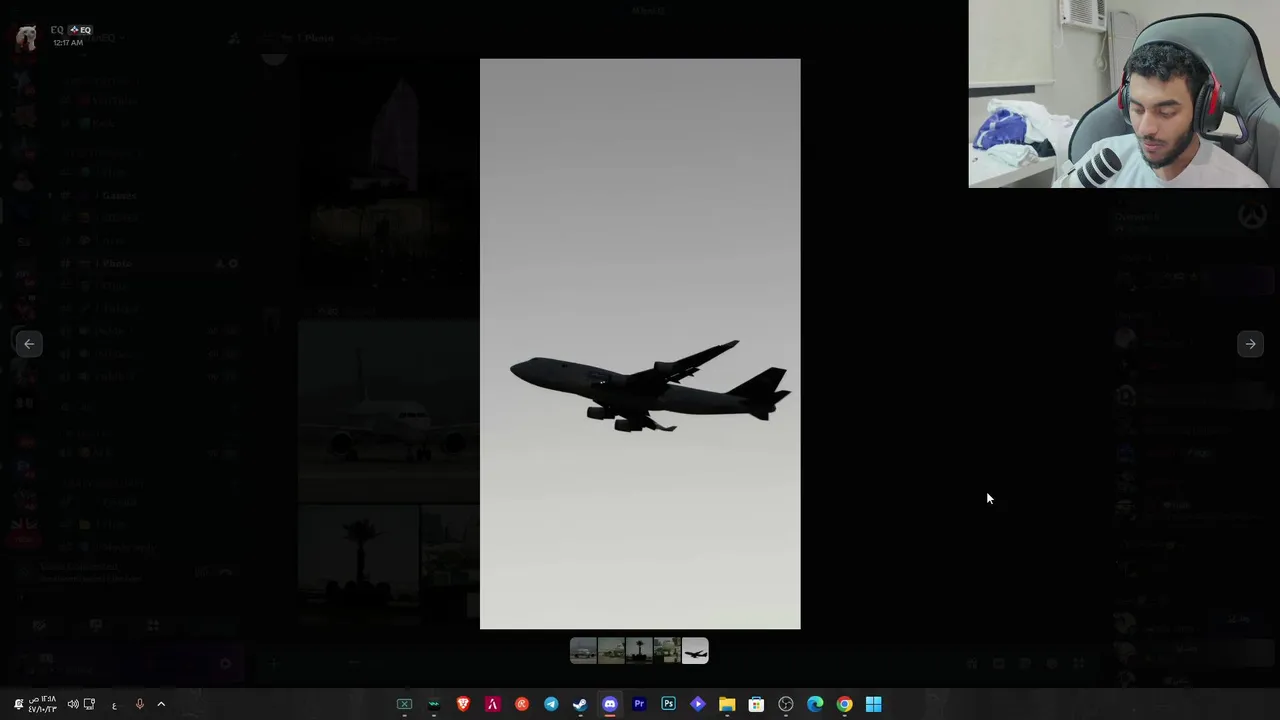This screenshot has height=720, width=1280.
Task: Open the Windows Start menu
Action: 874,705
